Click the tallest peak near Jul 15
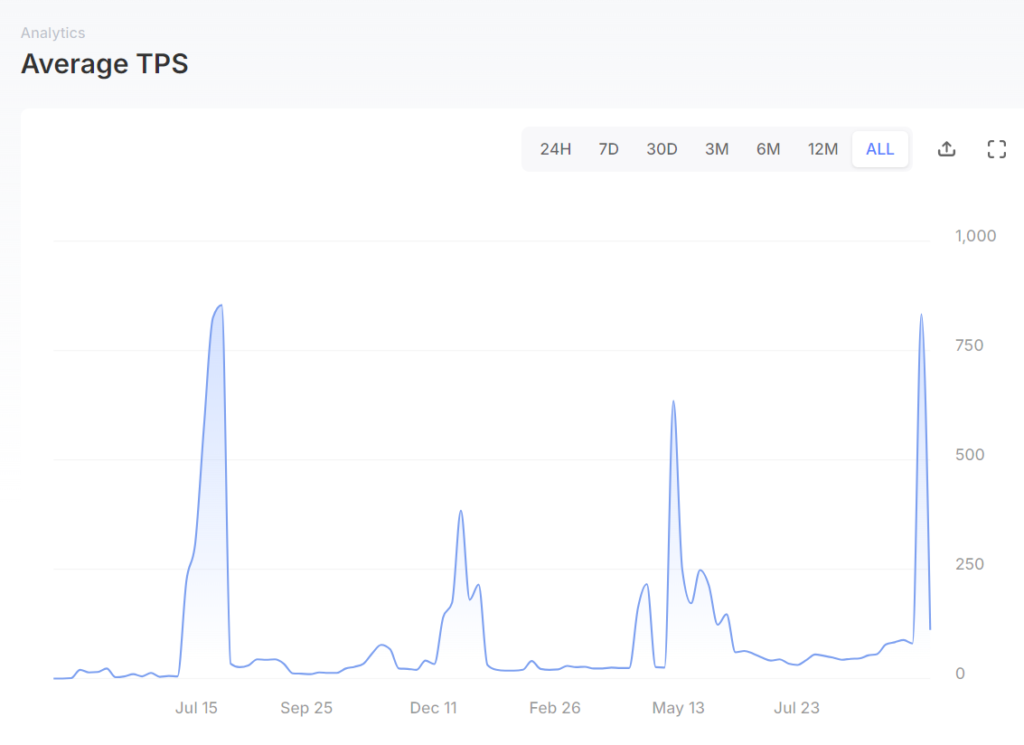The height and width of the screenshot is (745, 1024). (x=220, y=306)
